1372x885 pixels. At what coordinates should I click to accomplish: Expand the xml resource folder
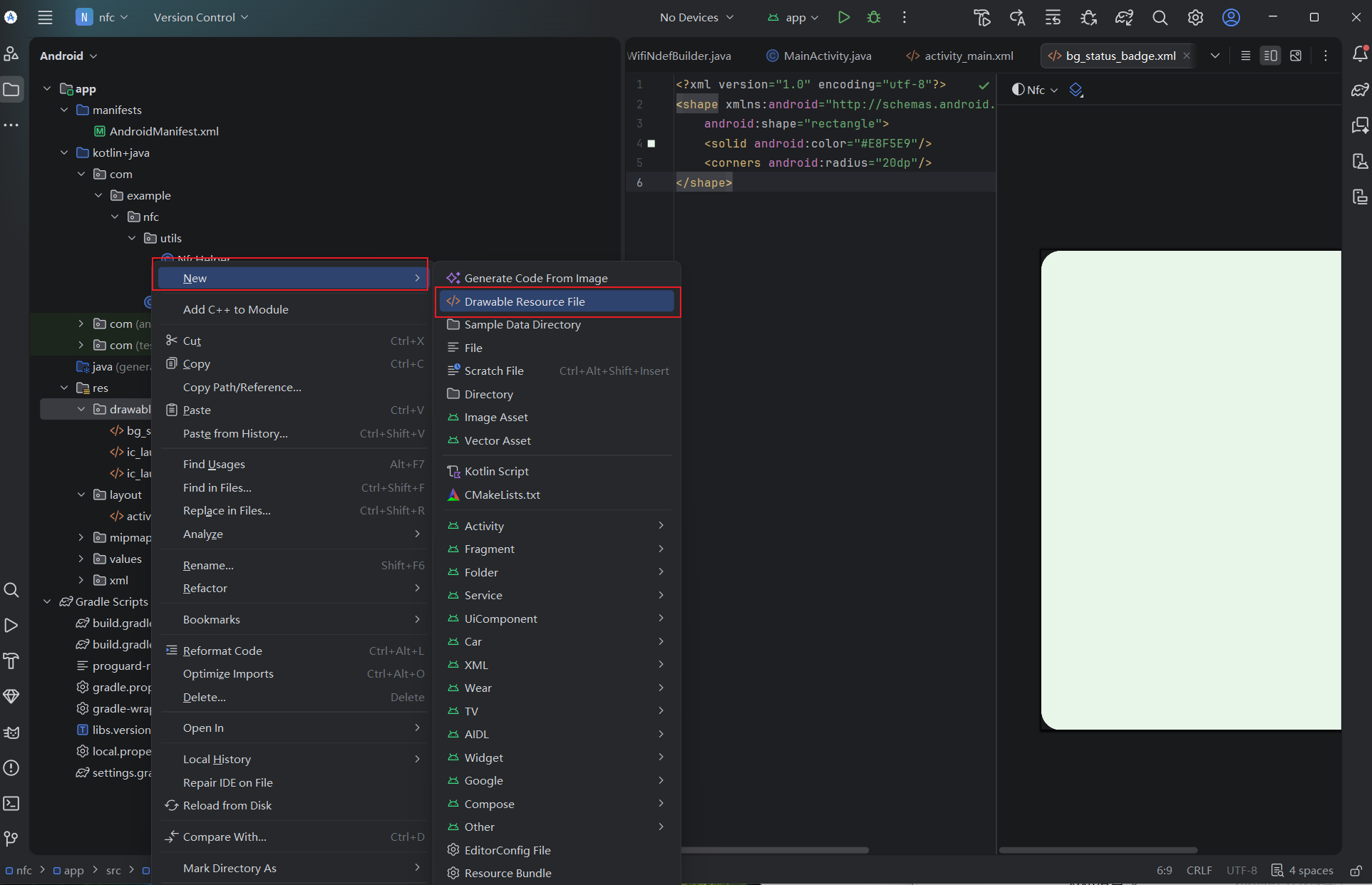[x=81, y=580]
